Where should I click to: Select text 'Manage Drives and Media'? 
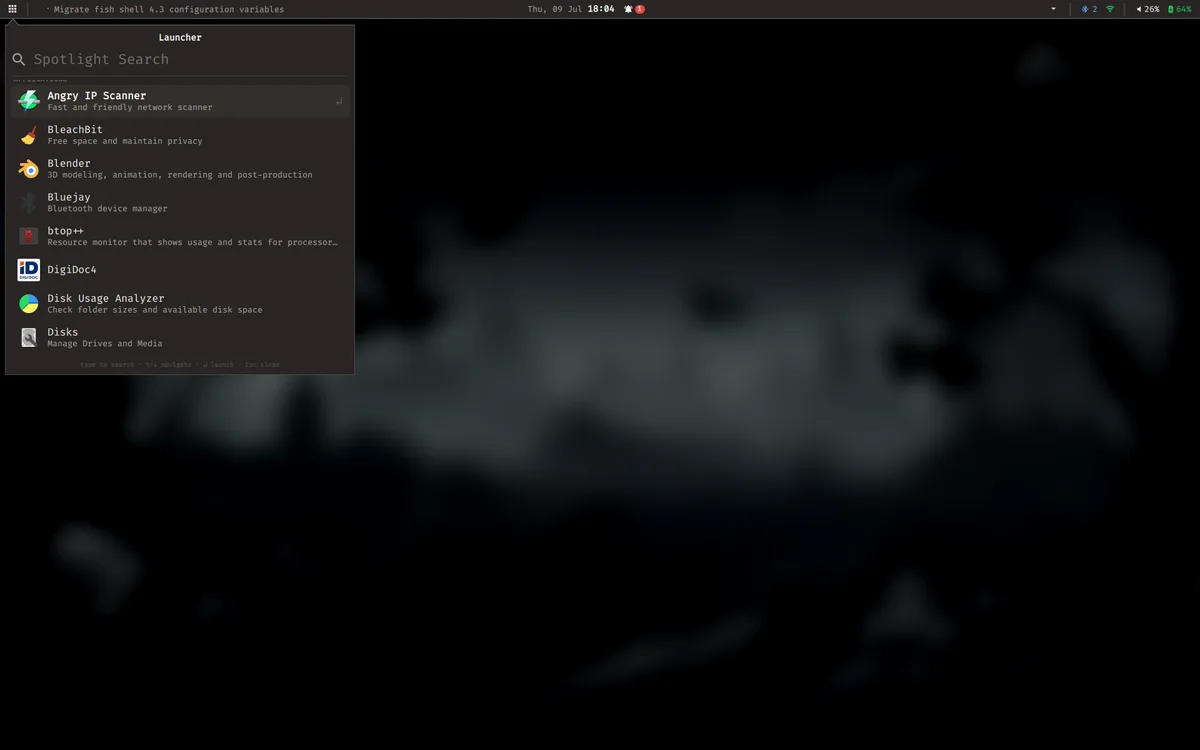pos(105,344)
